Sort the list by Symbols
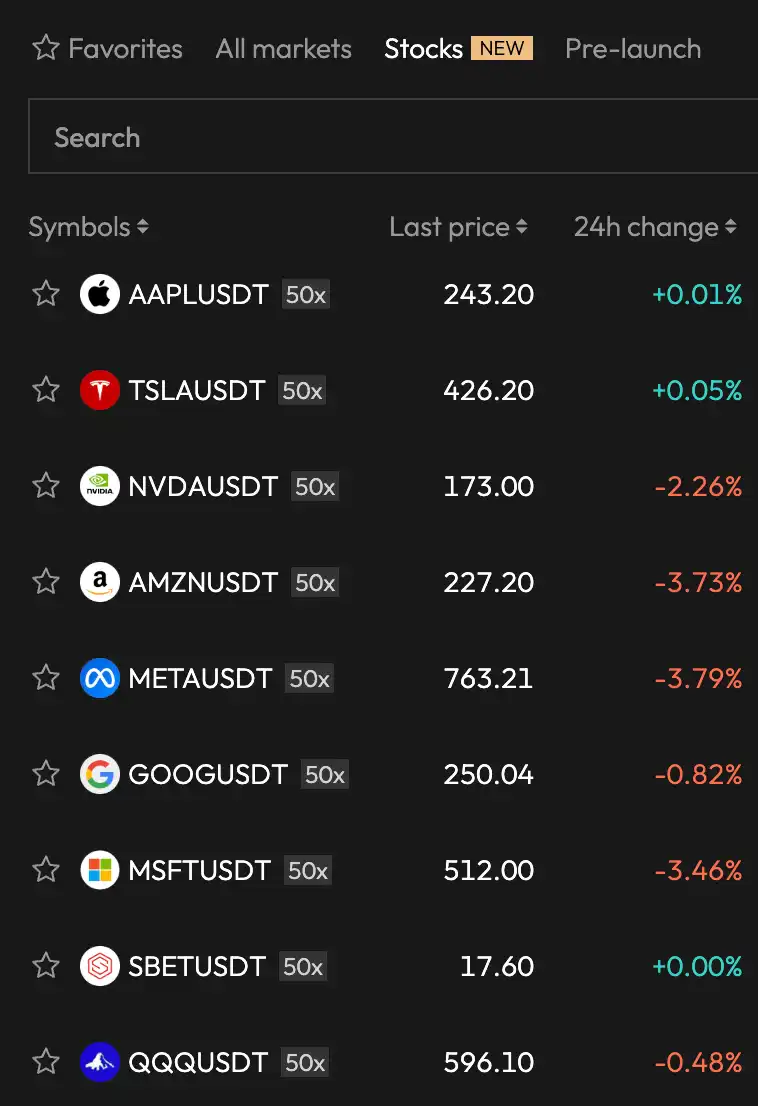This screenshot has width=758, height=1106. (88, 228)
